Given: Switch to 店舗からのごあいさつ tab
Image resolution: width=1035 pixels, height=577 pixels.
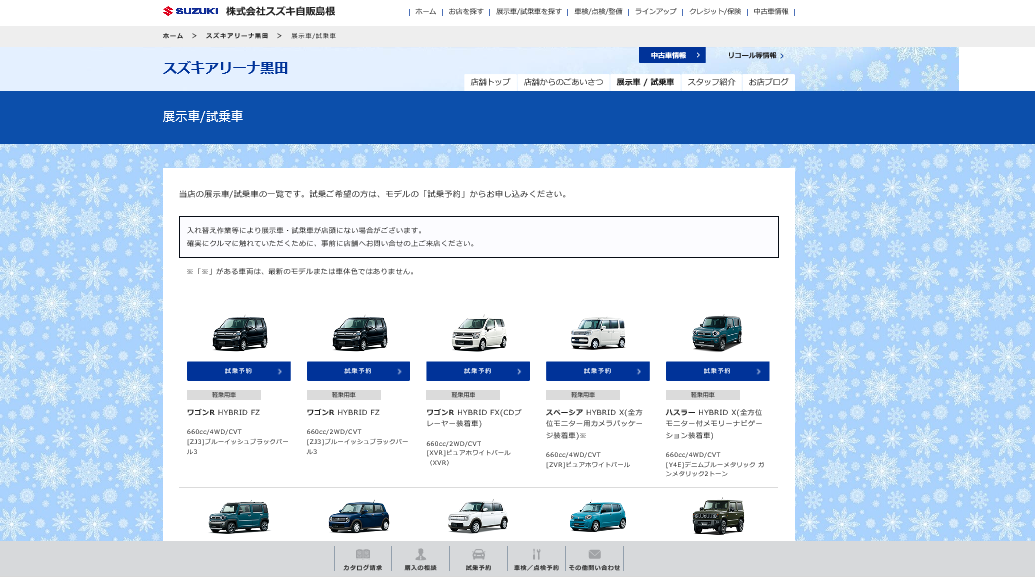Looking at the screenshot, I should coord(563,82).
